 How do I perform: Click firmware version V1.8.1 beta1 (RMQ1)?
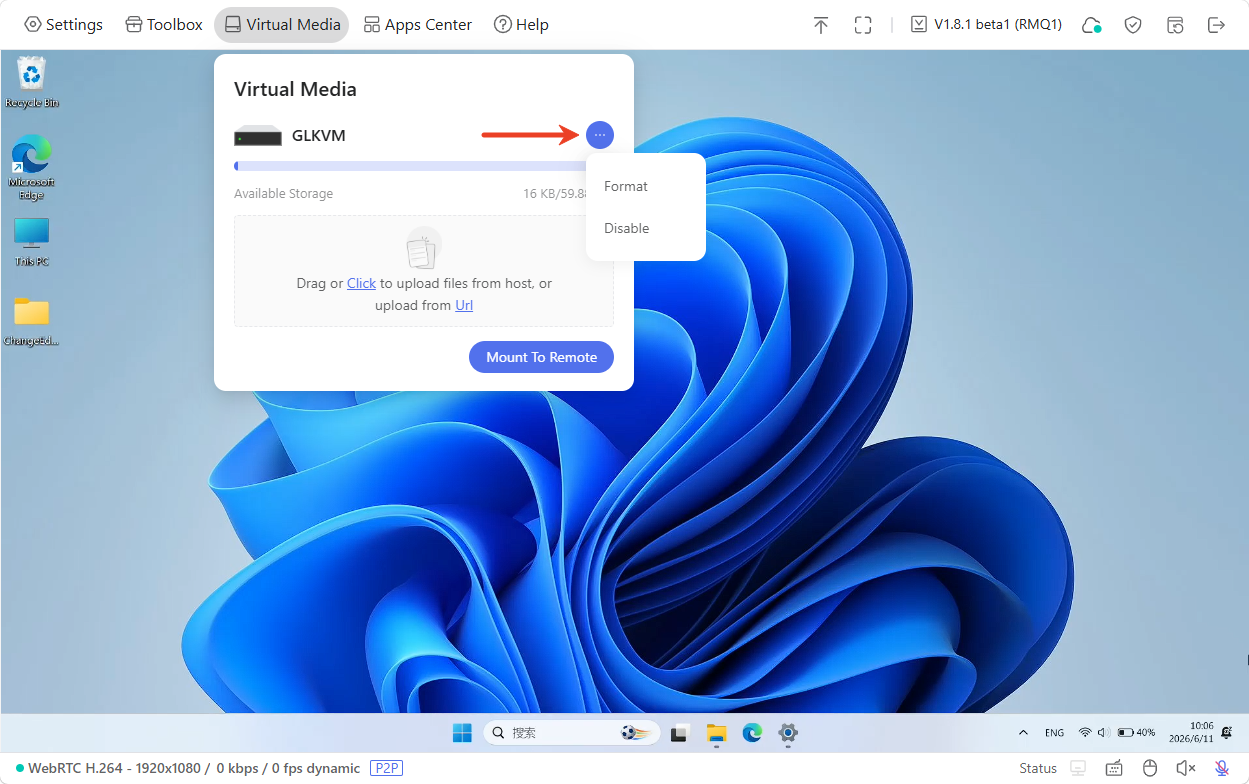986,25
